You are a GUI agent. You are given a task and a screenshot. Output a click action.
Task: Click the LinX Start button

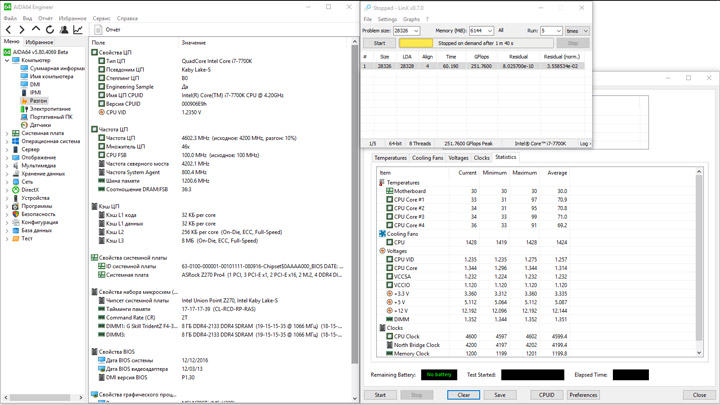coord(379,43)
